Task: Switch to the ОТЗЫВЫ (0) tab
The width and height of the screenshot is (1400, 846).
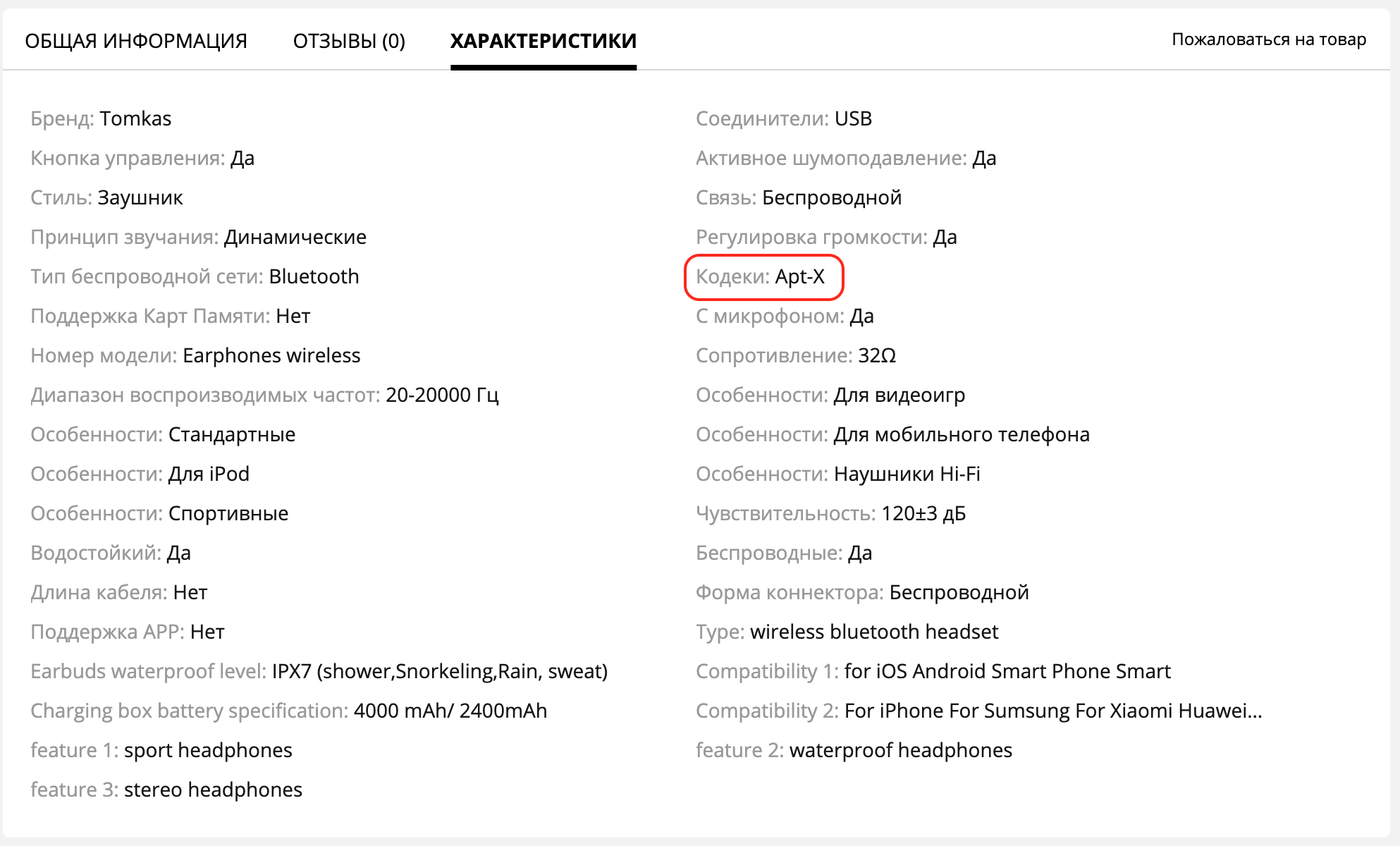Action: click(x=349, y=41)
